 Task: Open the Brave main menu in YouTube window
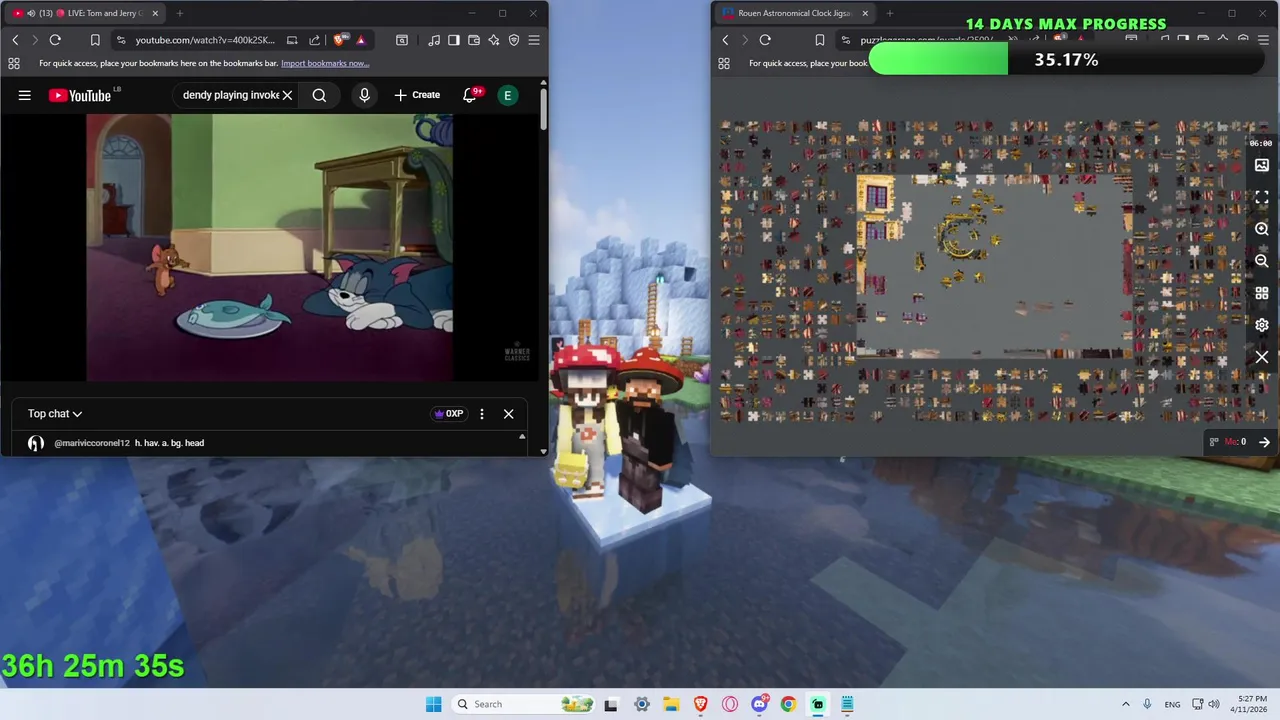[534, 40]
